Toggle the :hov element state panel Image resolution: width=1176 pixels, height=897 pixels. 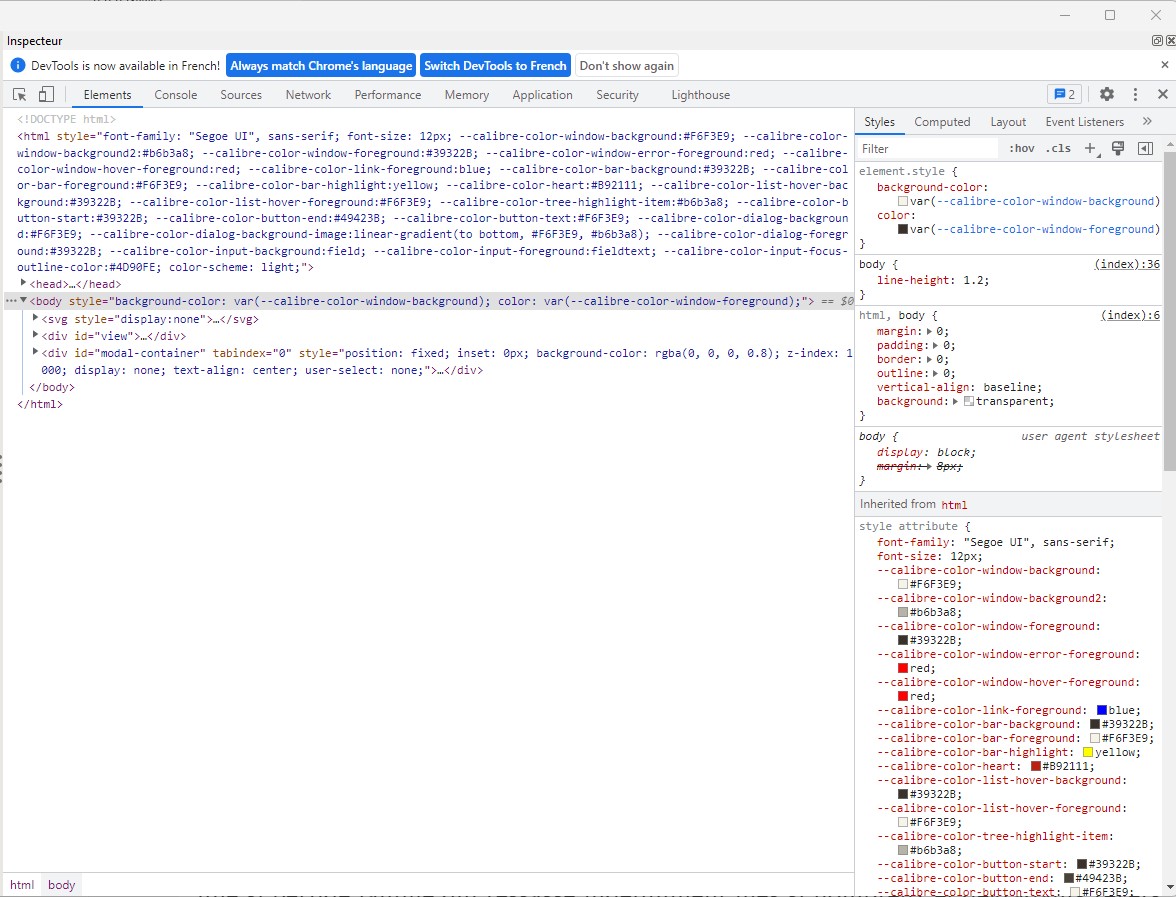pos(1021,149)
